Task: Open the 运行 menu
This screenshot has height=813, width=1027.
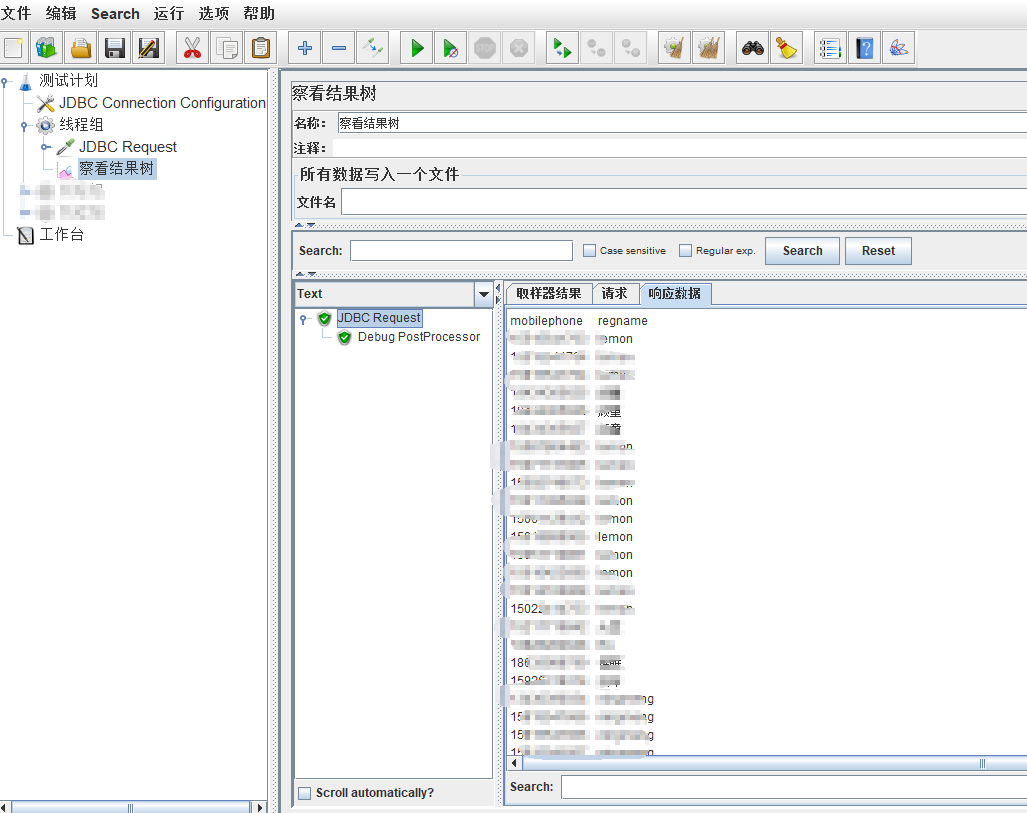Action: click(x=168, y=14)
